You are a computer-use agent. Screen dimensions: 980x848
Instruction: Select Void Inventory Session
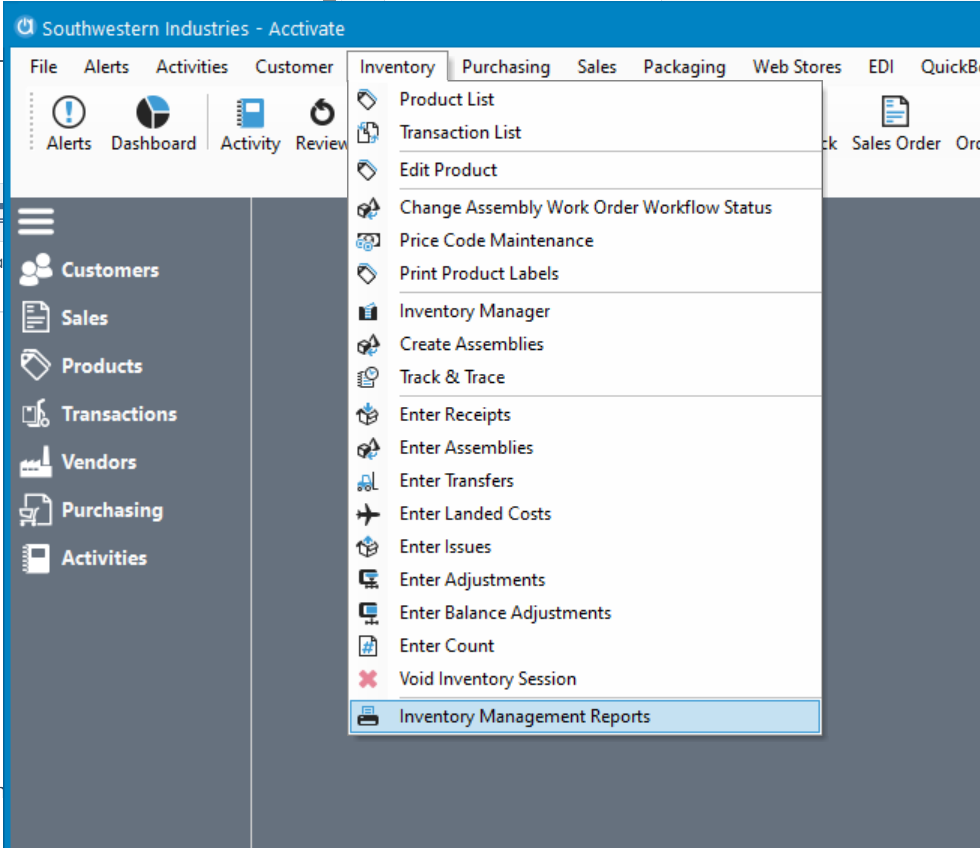(x=487, y=679)
